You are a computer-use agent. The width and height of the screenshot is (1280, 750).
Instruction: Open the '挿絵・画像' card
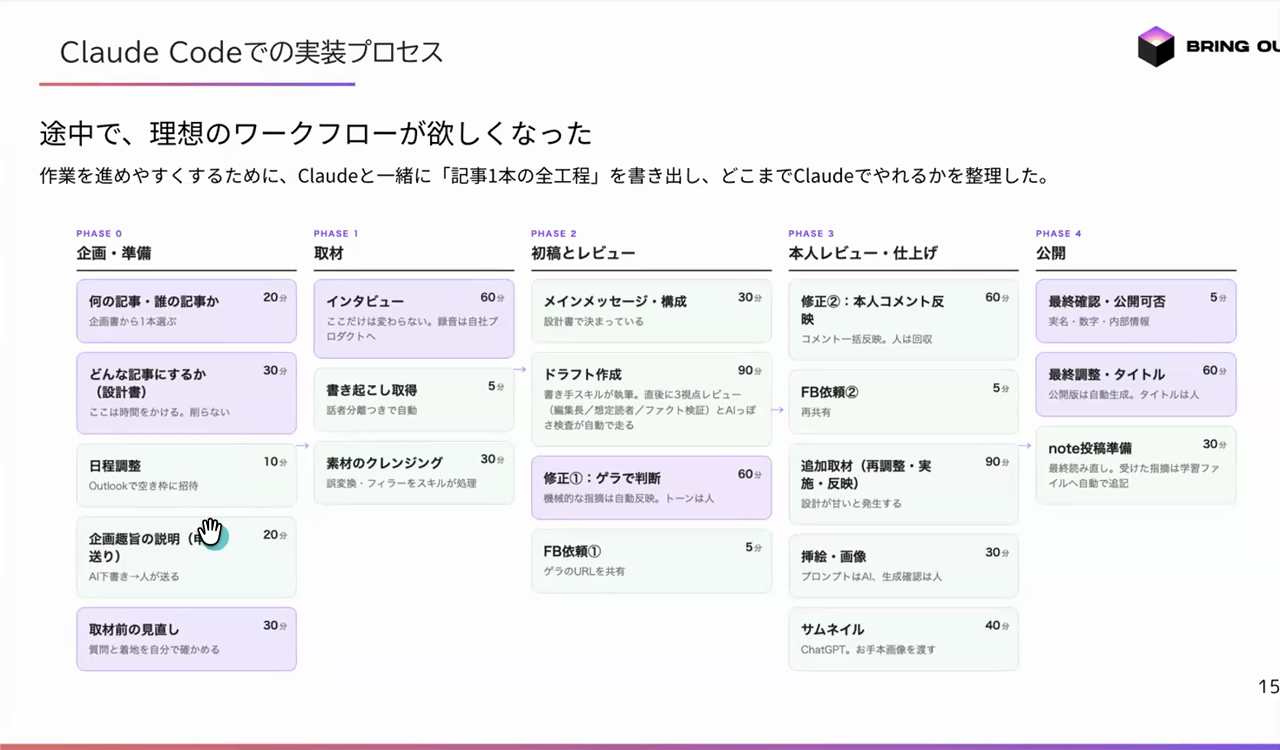pyautogui.click(x=903, y=566)
